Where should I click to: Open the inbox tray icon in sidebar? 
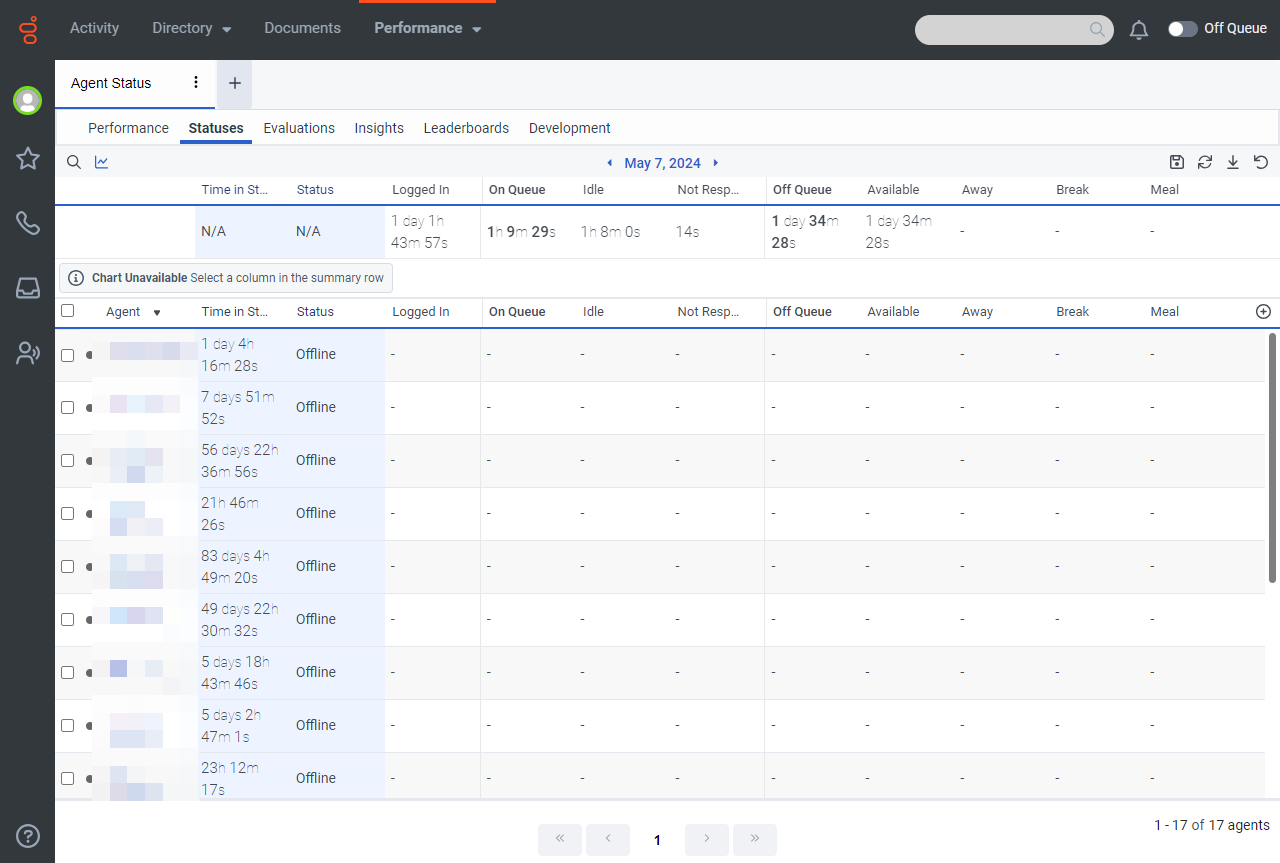28,288
